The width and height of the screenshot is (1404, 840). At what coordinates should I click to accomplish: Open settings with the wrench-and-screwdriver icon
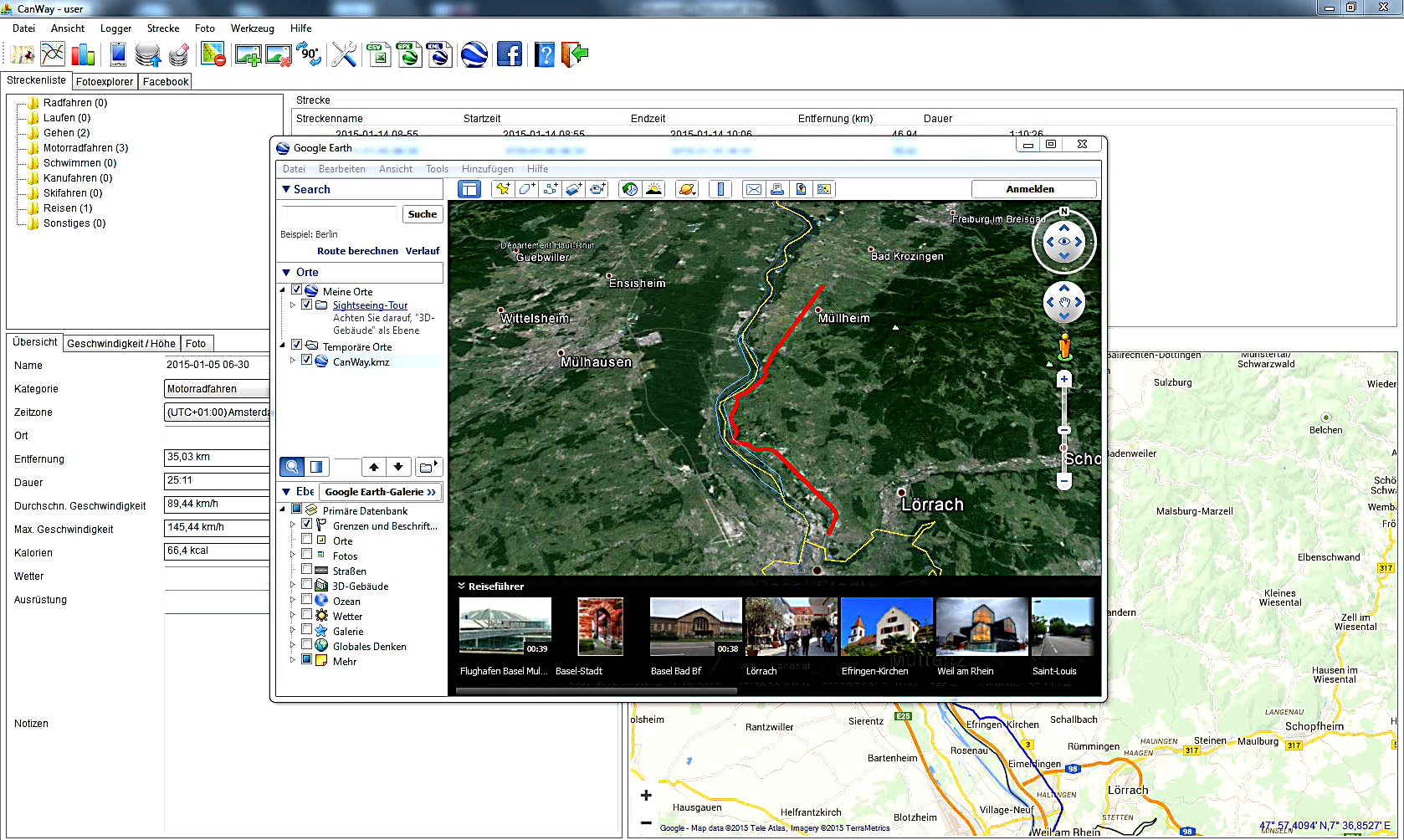pyautogui.click(x=344, y=55)
